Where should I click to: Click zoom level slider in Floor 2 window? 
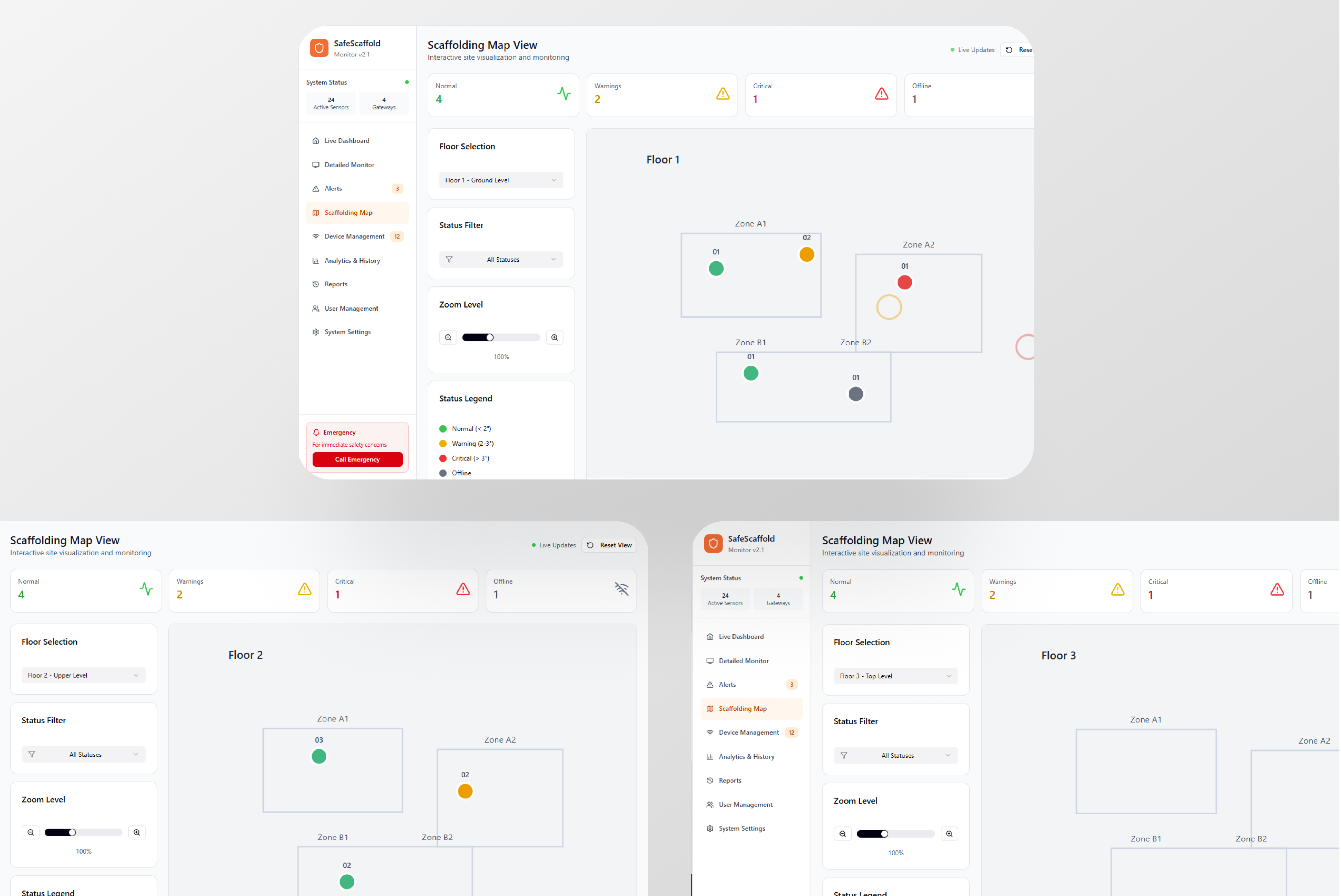click(x=83, y=833)
